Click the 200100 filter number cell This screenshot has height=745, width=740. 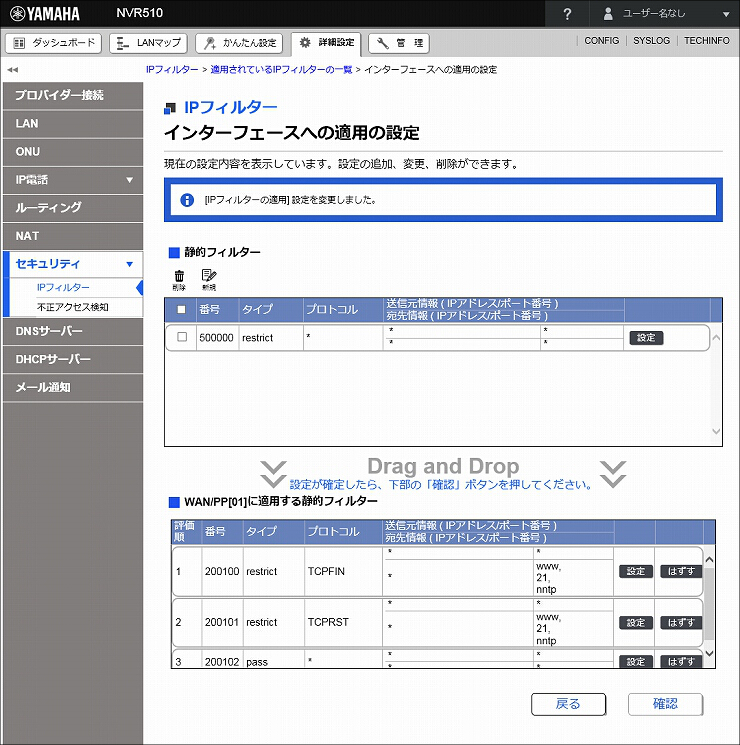[222, 571]
